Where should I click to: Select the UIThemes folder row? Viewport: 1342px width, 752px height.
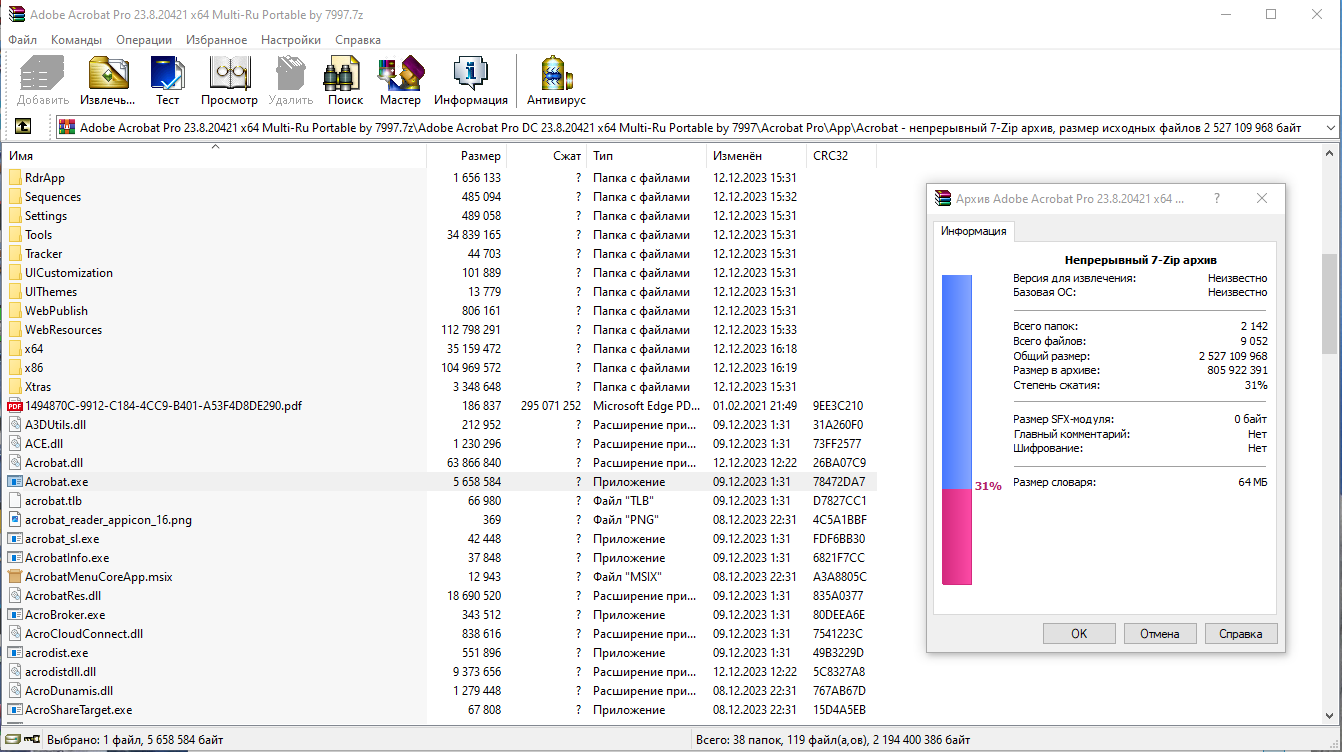click(440, 292)
